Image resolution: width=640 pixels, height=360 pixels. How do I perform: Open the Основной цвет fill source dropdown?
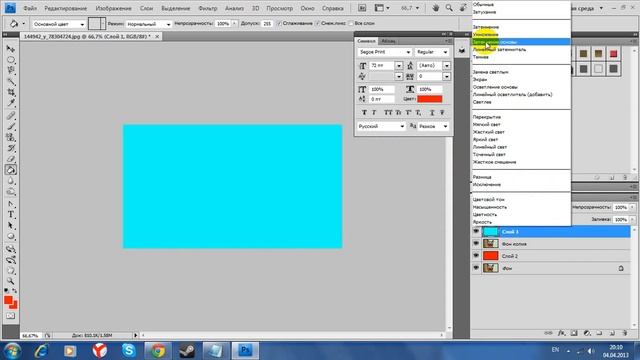[59, 24]
